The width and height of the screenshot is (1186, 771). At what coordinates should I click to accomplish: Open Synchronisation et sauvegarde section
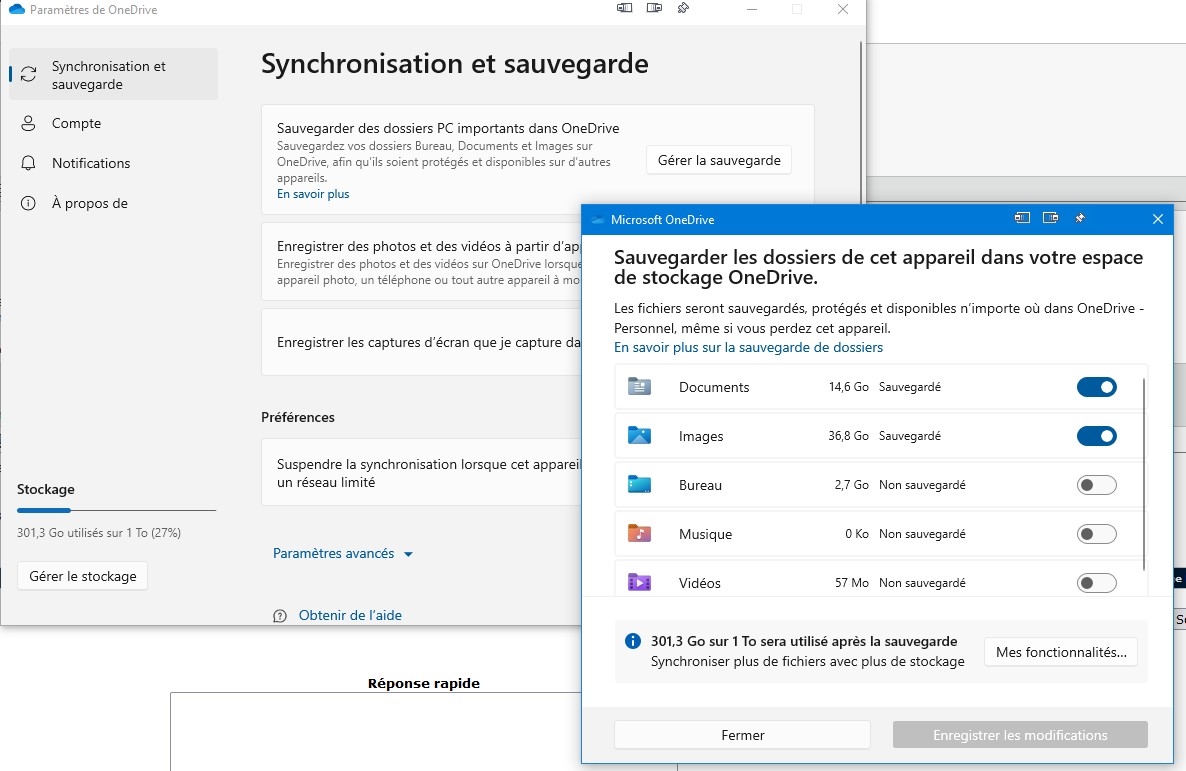pos(113,74)
